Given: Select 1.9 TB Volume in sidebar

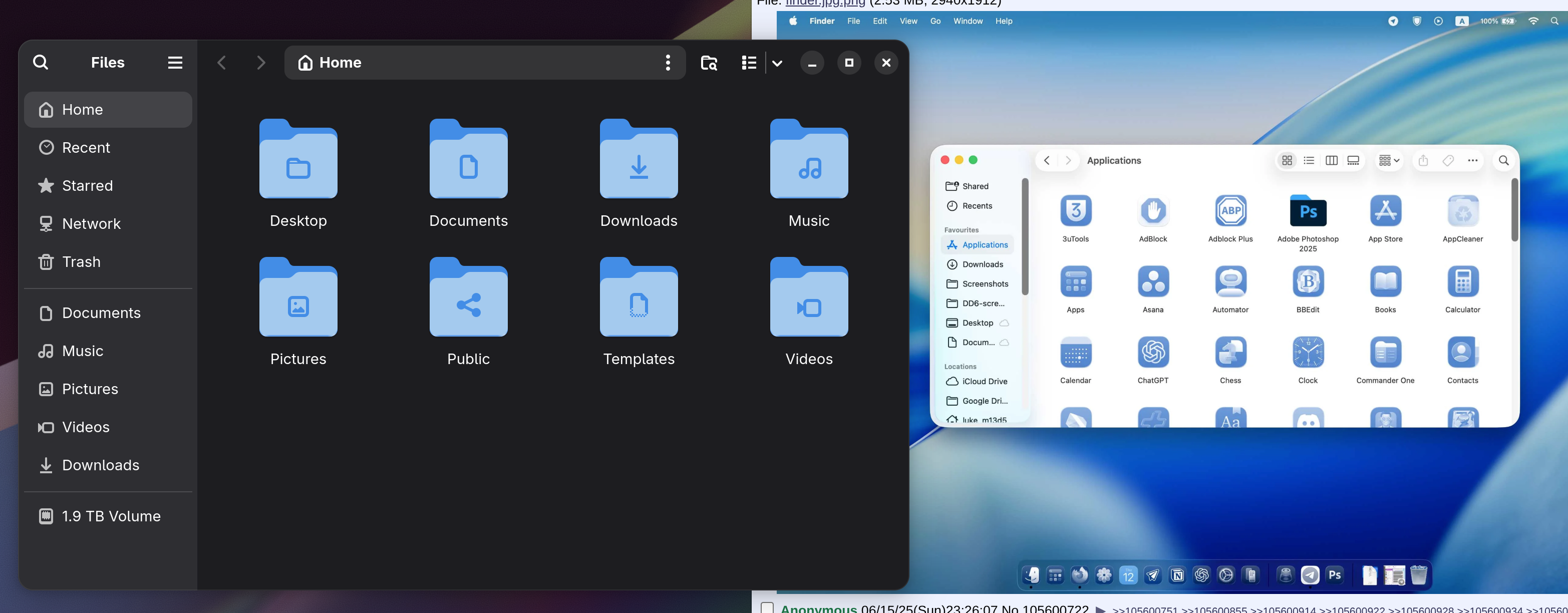Looking at the screenshot, I should pyautogui.click(x=108, y=516).
